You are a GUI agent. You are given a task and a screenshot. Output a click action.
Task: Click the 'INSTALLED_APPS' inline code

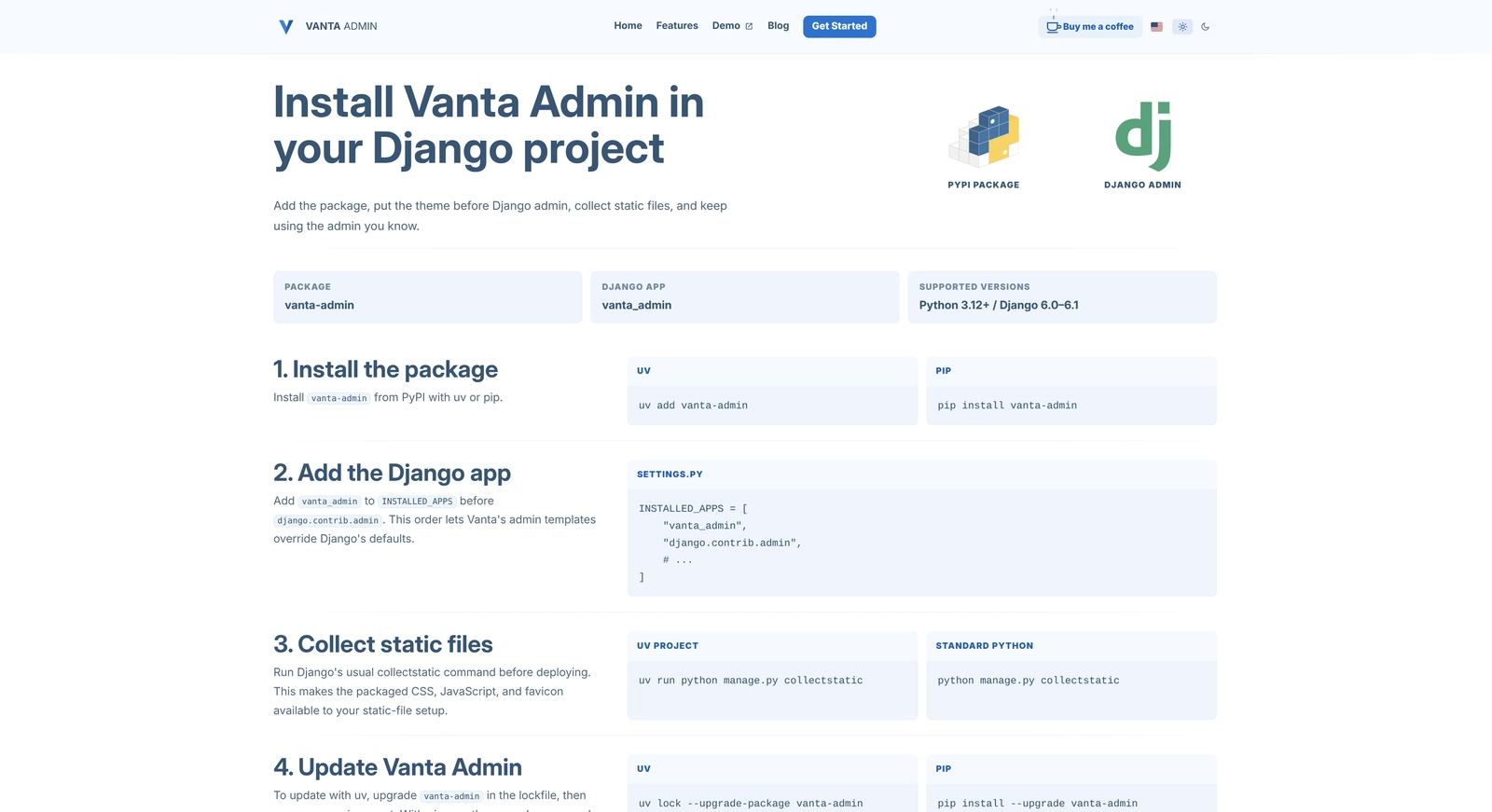pos(417,502)
